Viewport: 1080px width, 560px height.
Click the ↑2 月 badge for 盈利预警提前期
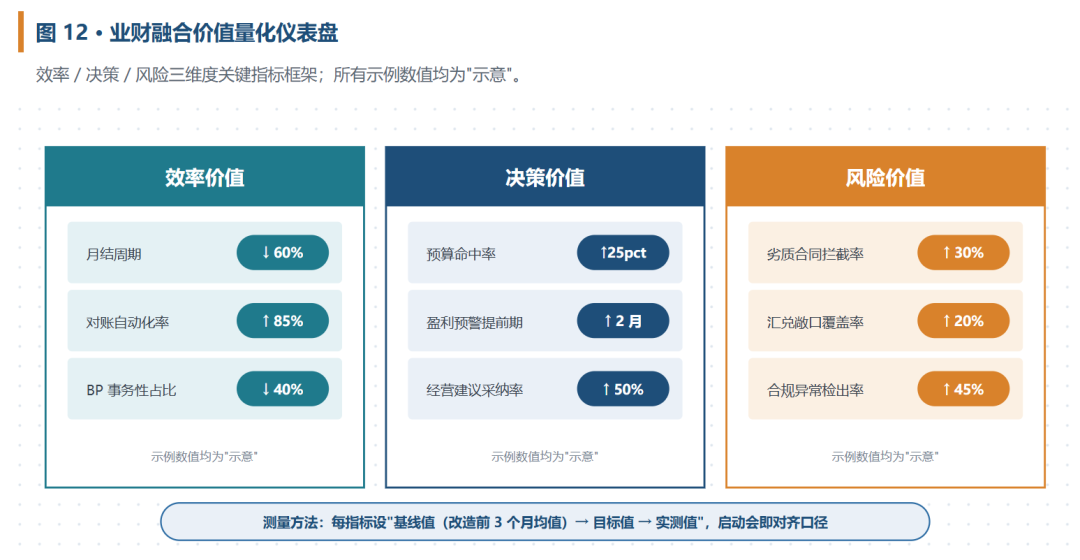(x=623, y=321)
